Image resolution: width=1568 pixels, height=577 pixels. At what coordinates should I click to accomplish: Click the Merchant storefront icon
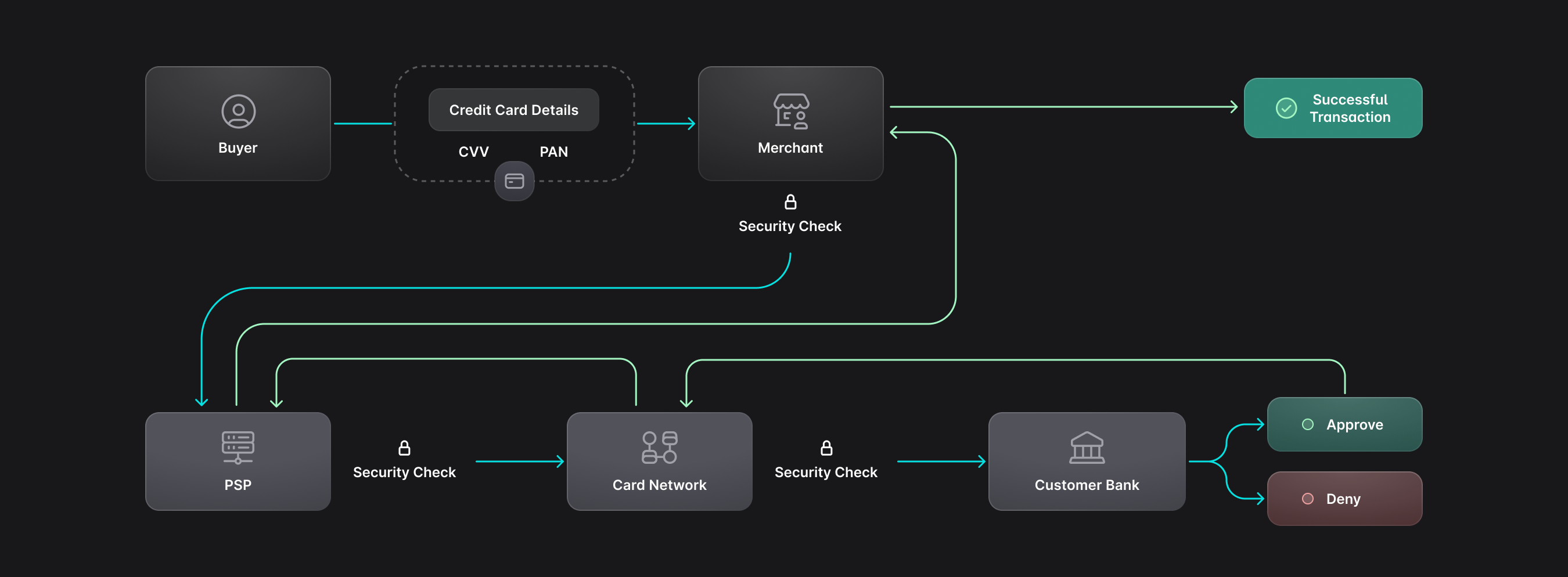[791, 111]
